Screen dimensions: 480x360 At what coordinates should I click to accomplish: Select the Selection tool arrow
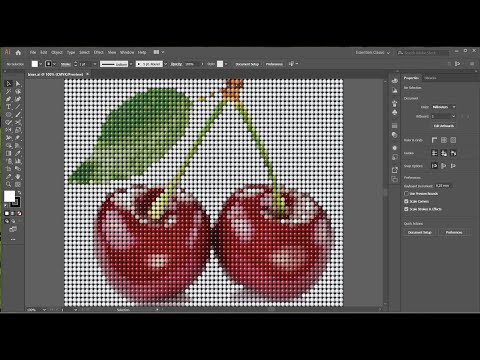click(x=9, y=84)
